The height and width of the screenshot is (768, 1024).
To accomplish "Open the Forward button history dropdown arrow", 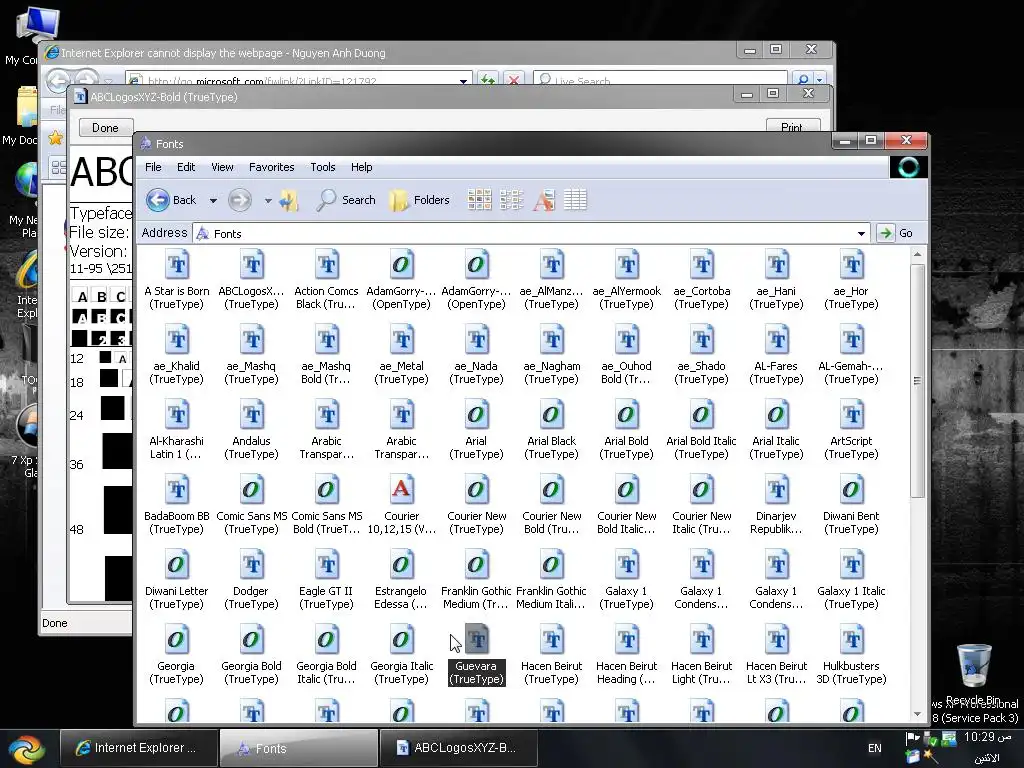I will point(268,200).
